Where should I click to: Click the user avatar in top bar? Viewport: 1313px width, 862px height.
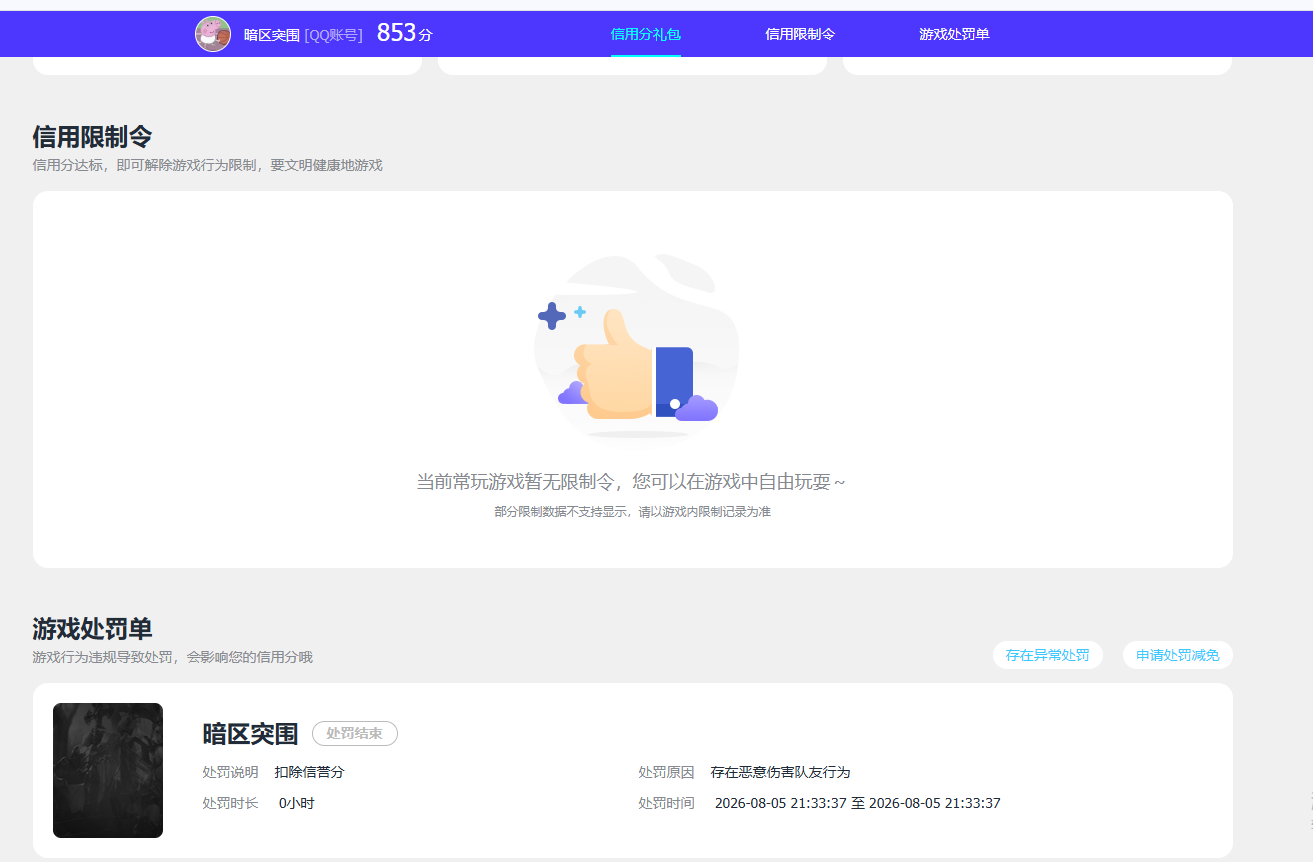click(x=213, y=34)
